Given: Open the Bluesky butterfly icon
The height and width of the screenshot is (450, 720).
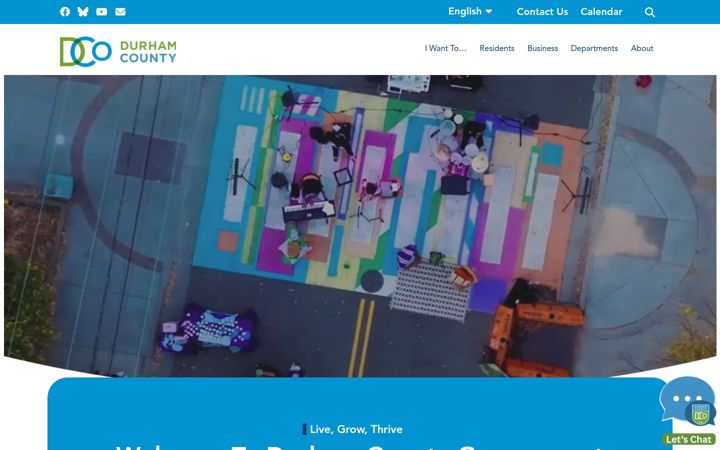Looking at the screenshot, I should click(x=83, y=12).
